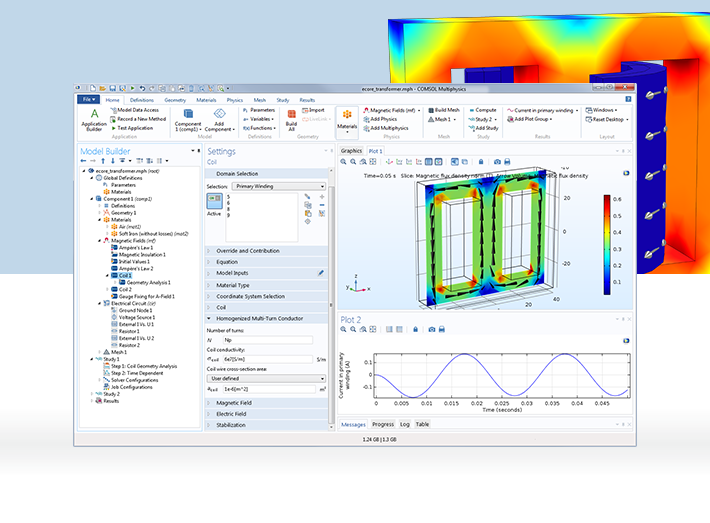Select Step 2: Time Dependent node
710x523 pixels.
coord(134,373)
